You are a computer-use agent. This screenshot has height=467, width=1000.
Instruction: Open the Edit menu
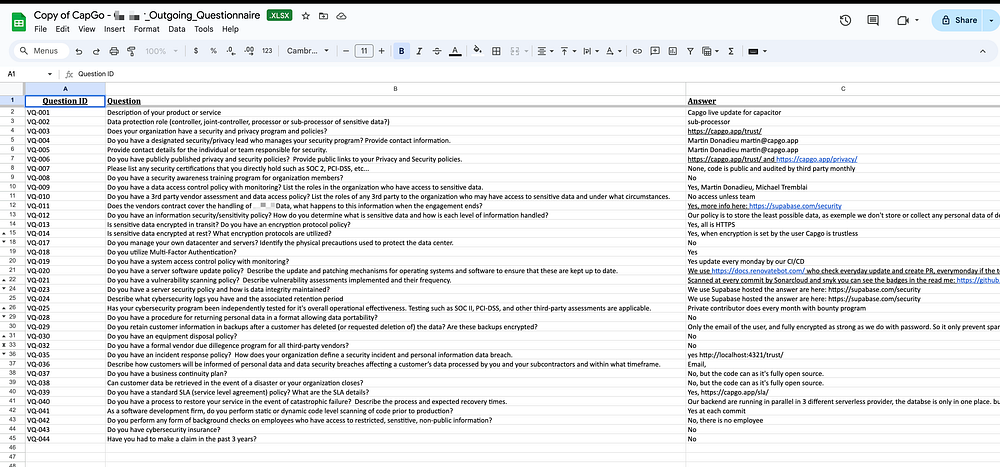62,29
